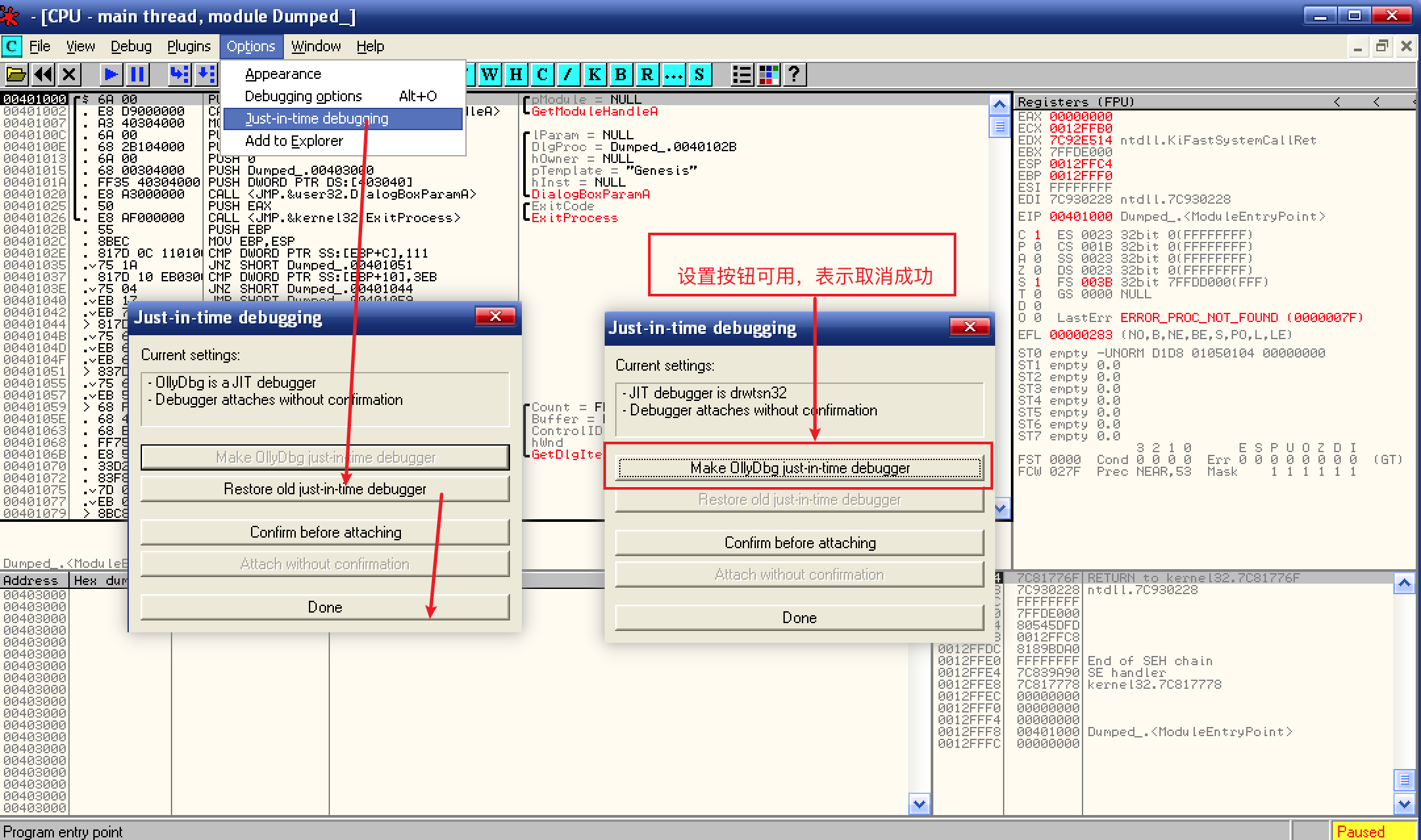Click the Step into toolbar icon
The width and height of the screenshot is (1421, 840).
(178, 74)
